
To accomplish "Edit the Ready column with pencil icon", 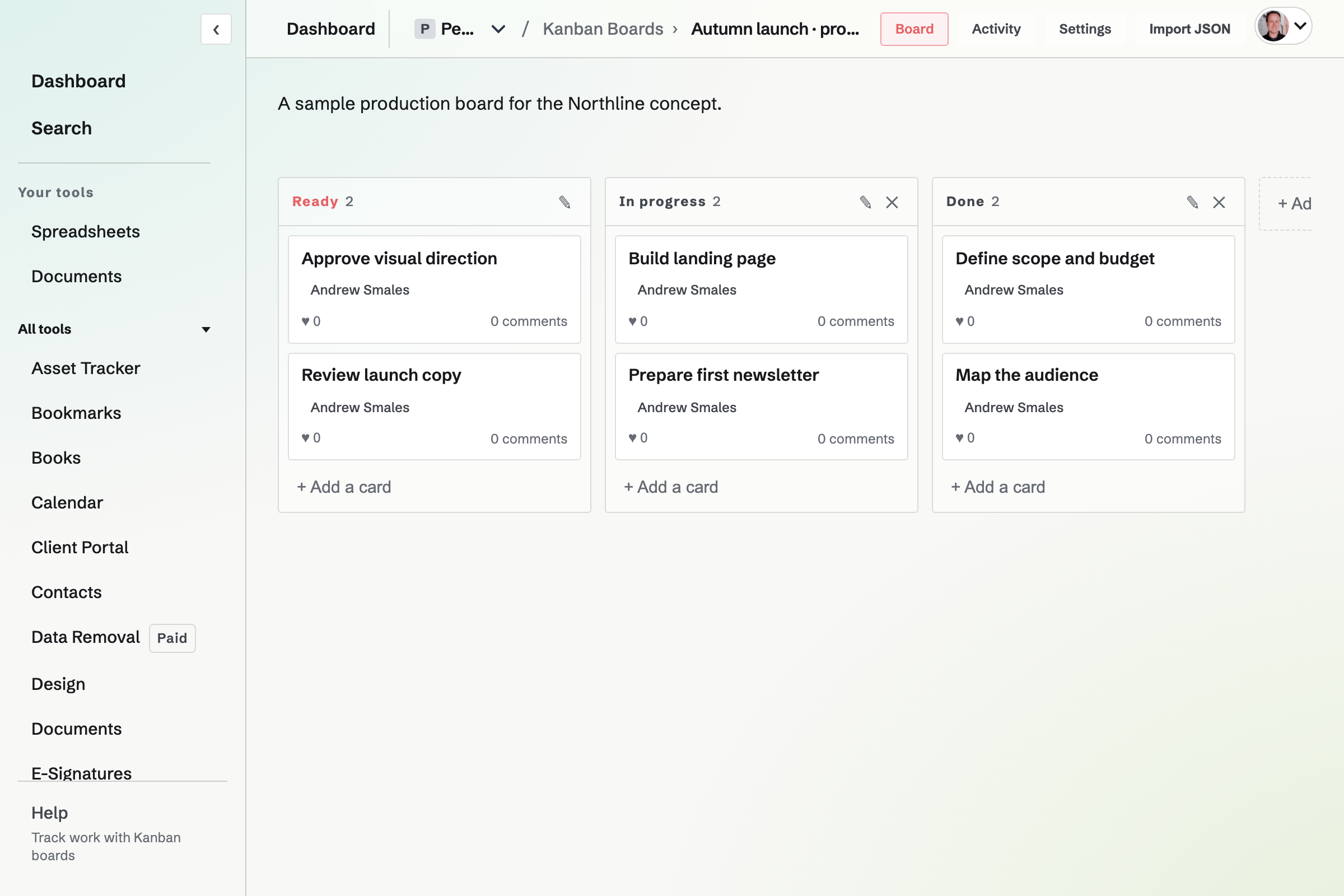I will (564, 202).
